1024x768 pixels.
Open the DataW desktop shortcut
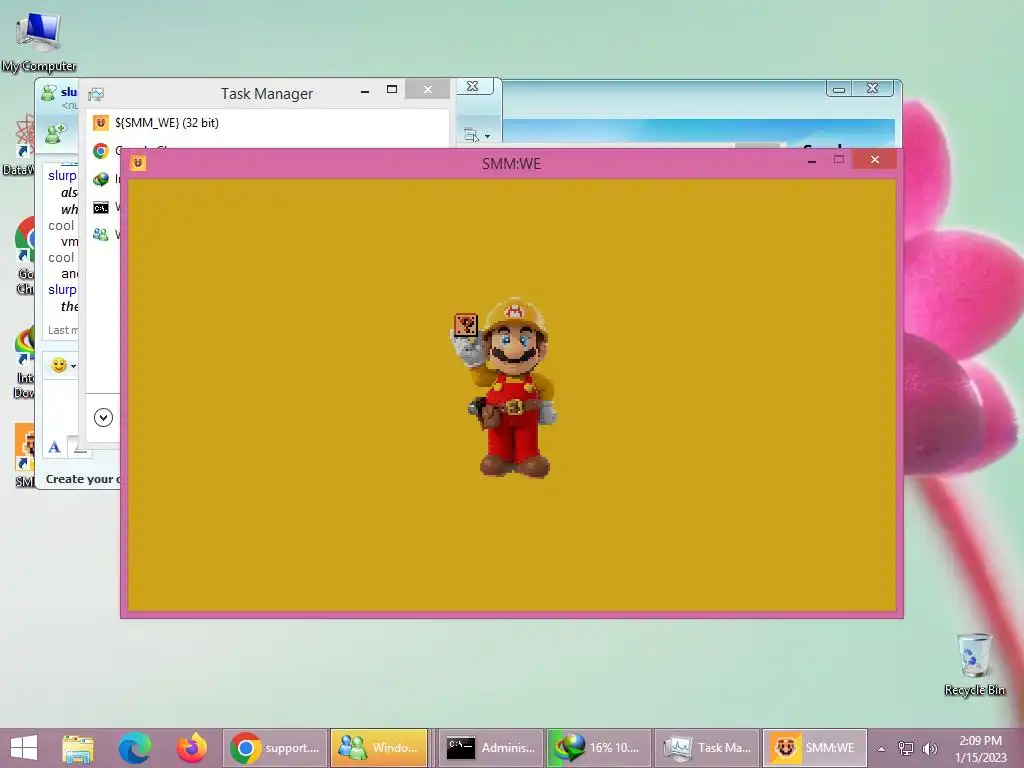tap(20, 145)
